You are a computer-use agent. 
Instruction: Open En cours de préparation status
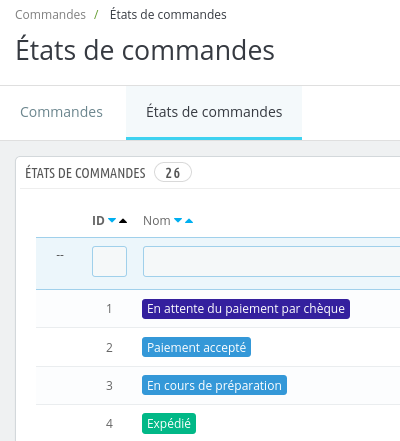click(214, 385)
